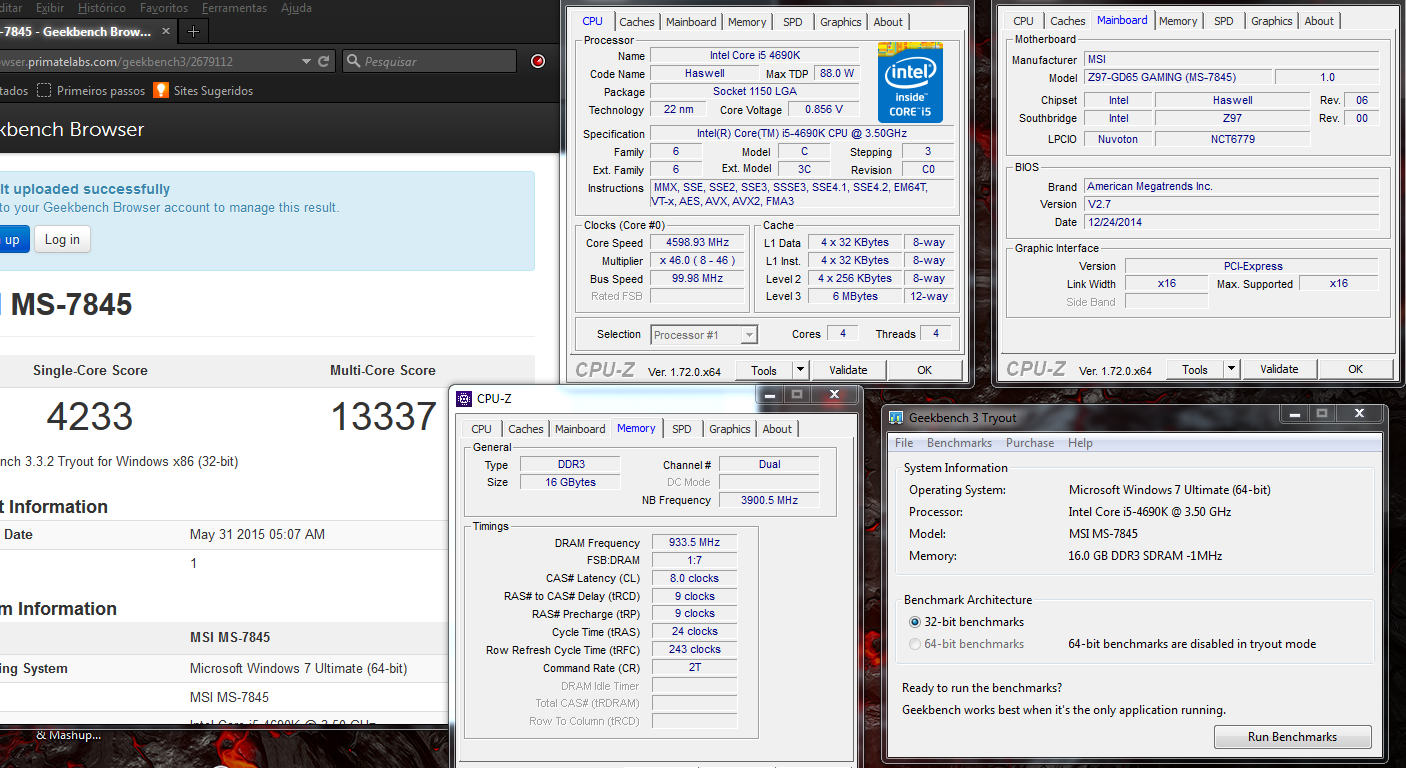Open the Ferramentas menu in Firefox

235,8
